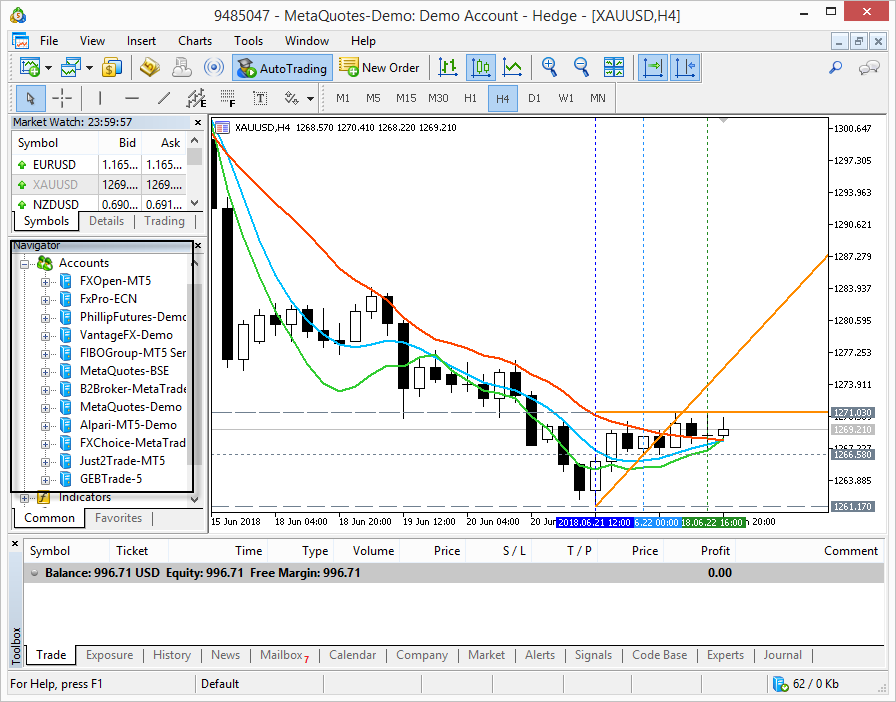Open the Toolbox printer-style icon
This screenshot has height=702, width=896.
[182, 68]
